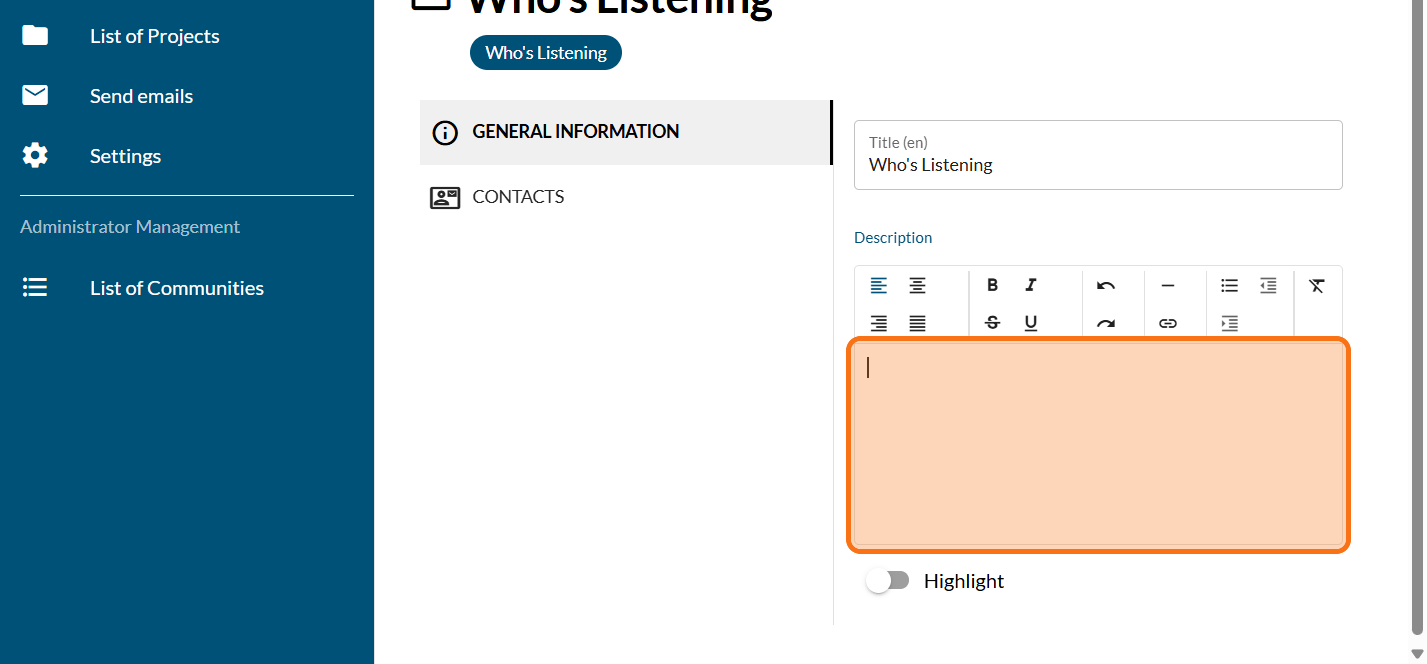Click the redo arrow icon

click(1105, 323)
